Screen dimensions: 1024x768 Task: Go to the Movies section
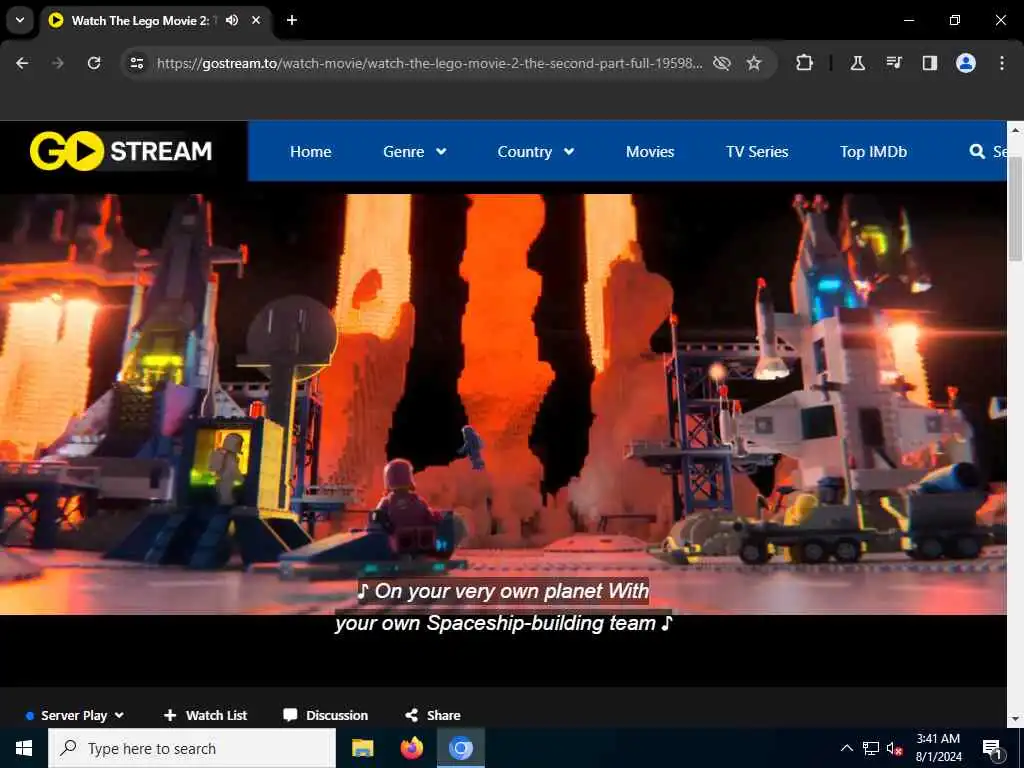click(x=650, y=152)
